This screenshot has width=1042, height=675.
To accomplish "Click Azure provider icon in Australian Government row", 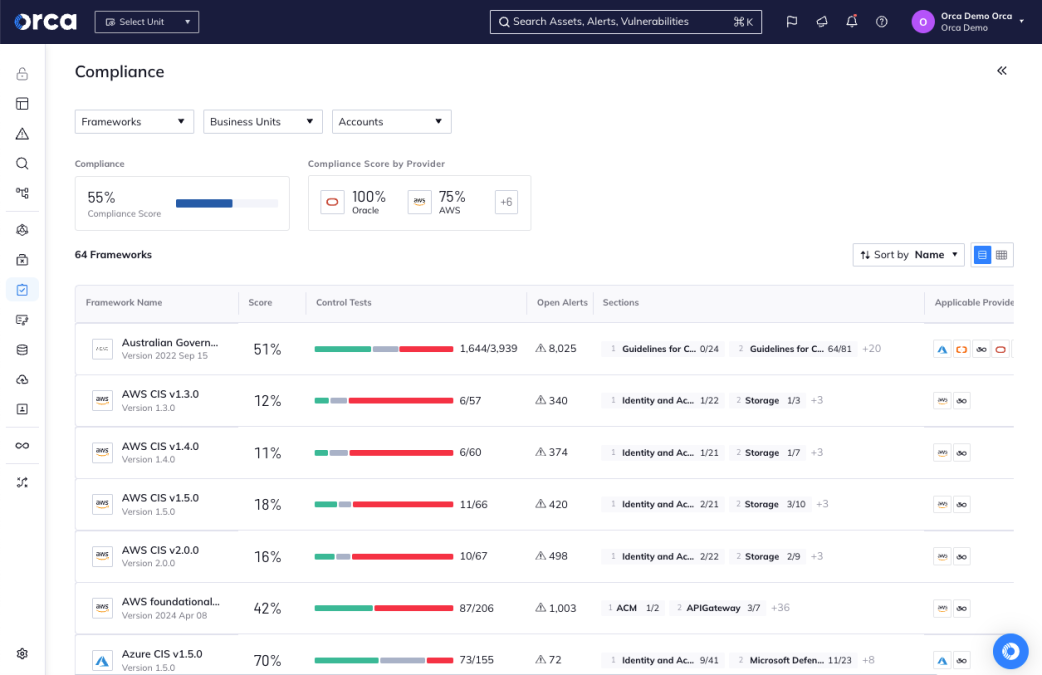I will pos(942,349).
